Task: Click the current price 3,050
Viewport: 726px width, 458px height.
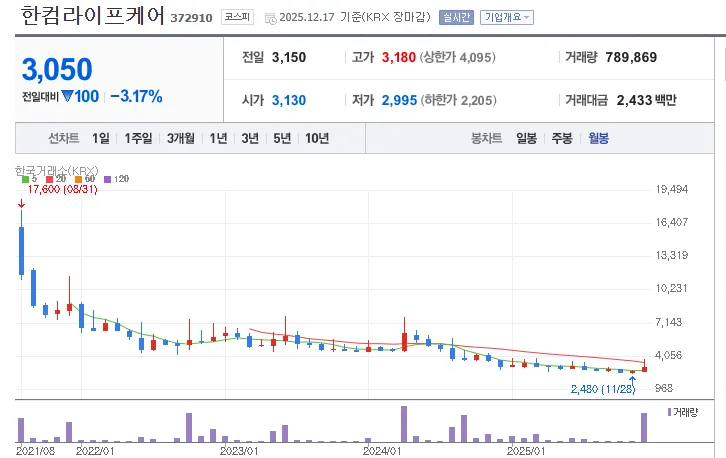Action: pos(57,69)
